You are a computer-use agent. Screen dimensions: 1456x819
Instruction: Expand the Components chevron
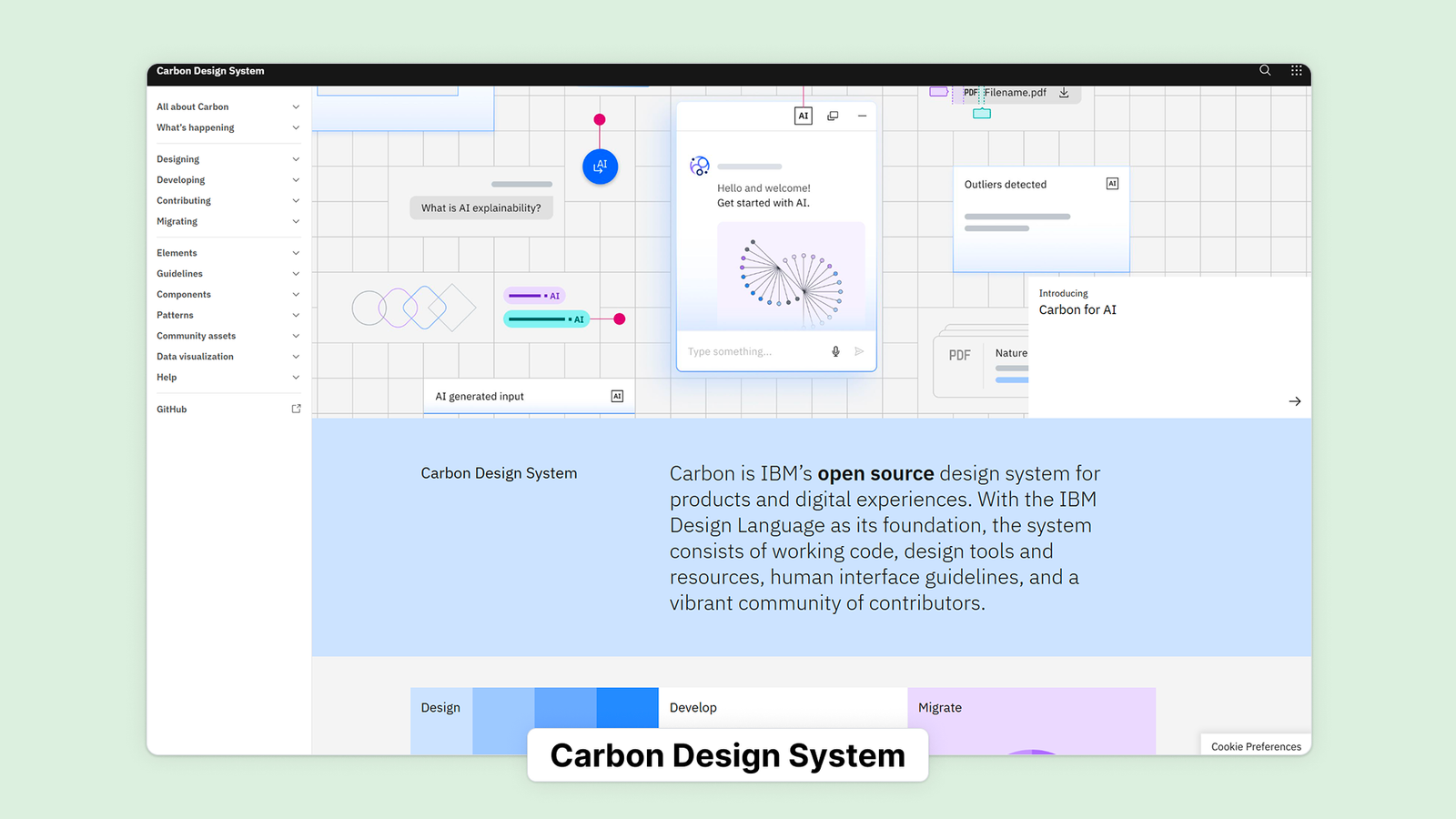tap(296, 295)
